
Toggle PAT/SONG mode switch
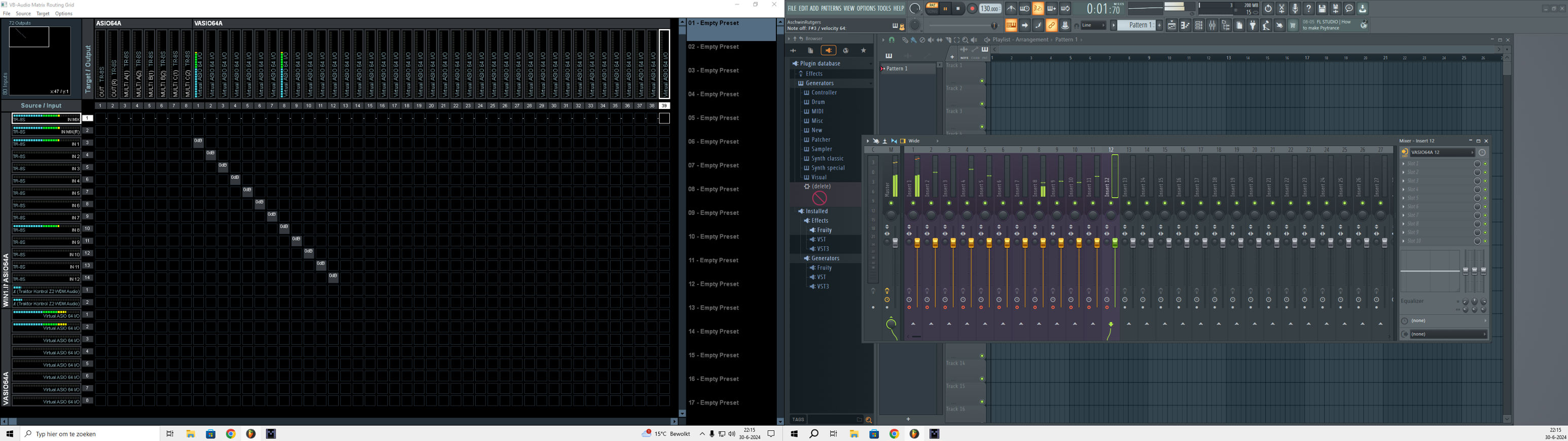point(933,9)
